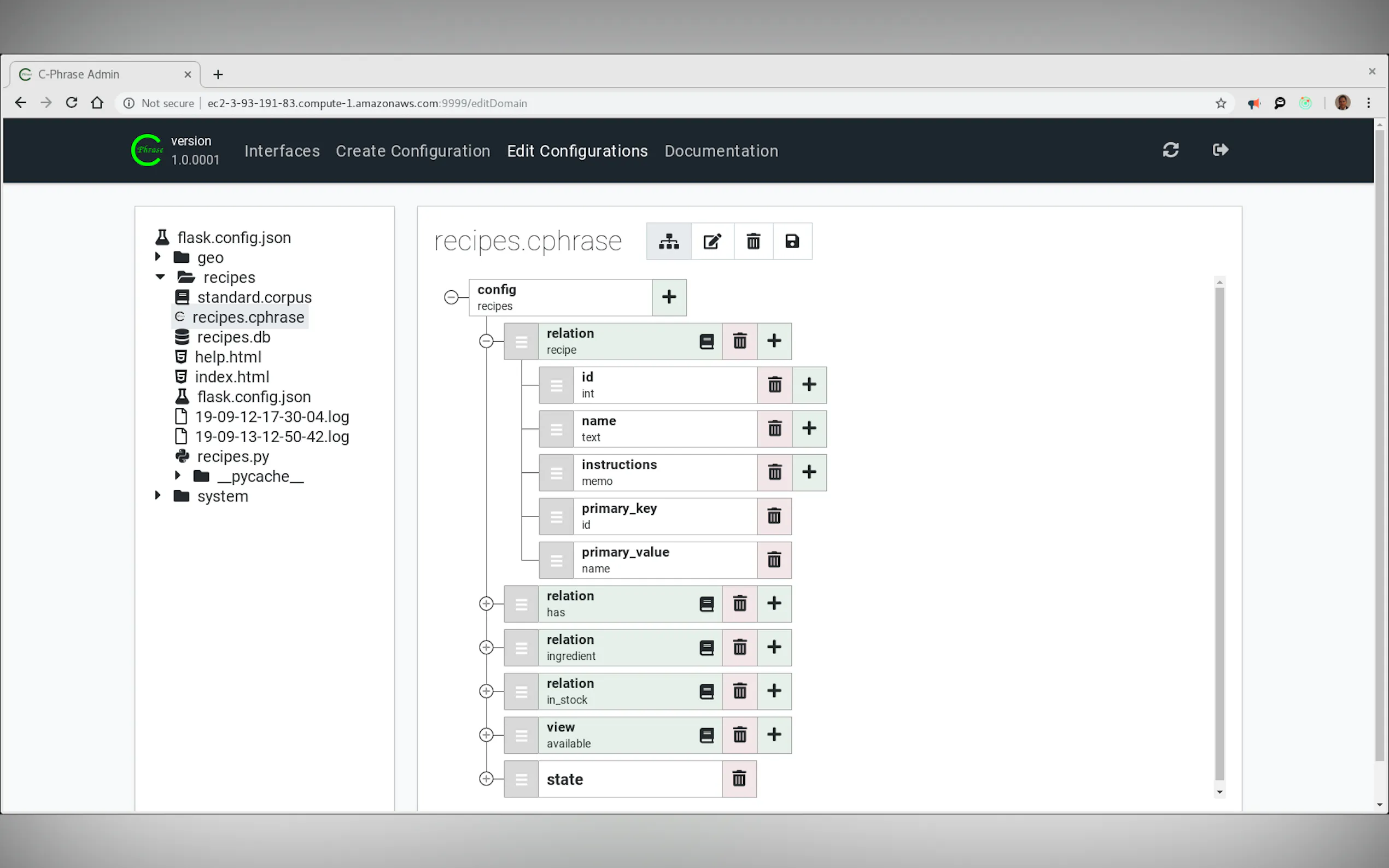Expand the view available node
Image resolution: width=1389 pixels, height=868 pixels.
[486, 735]
